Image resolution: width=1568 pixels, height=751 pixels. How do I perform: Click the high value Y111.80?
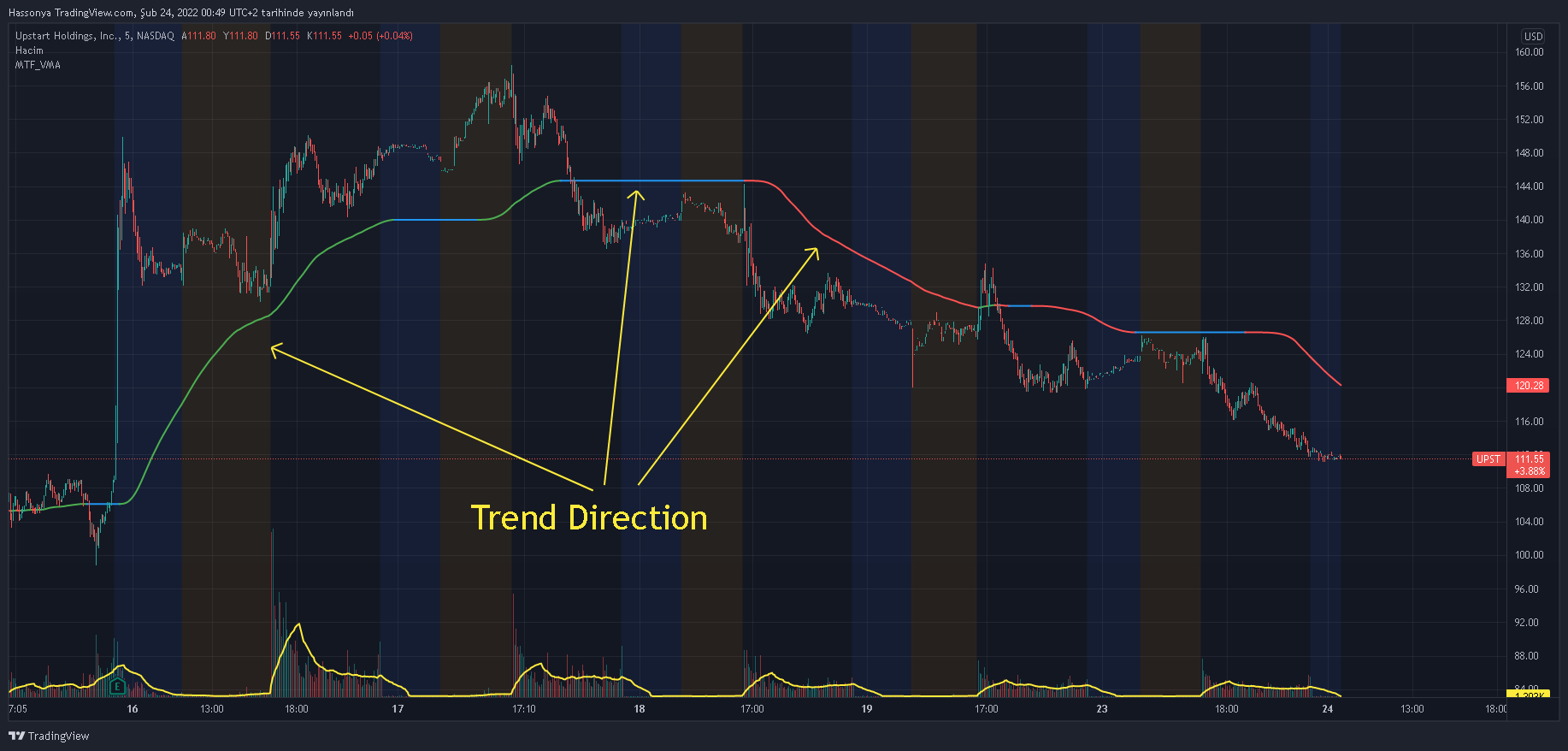240,36
